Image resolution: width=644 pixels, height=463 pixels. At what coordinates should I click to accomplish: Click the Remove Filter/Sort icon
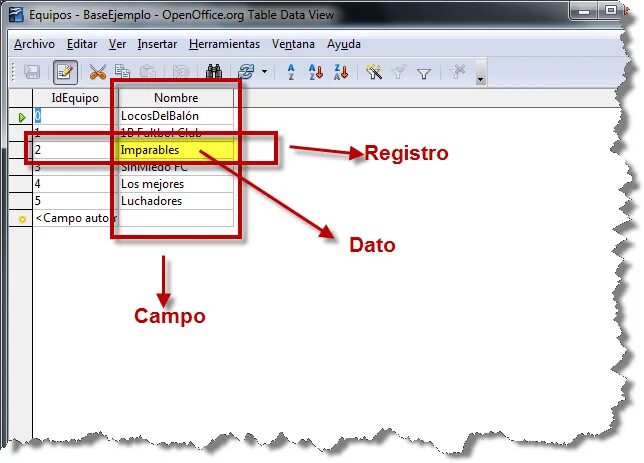tap(458, 72)
